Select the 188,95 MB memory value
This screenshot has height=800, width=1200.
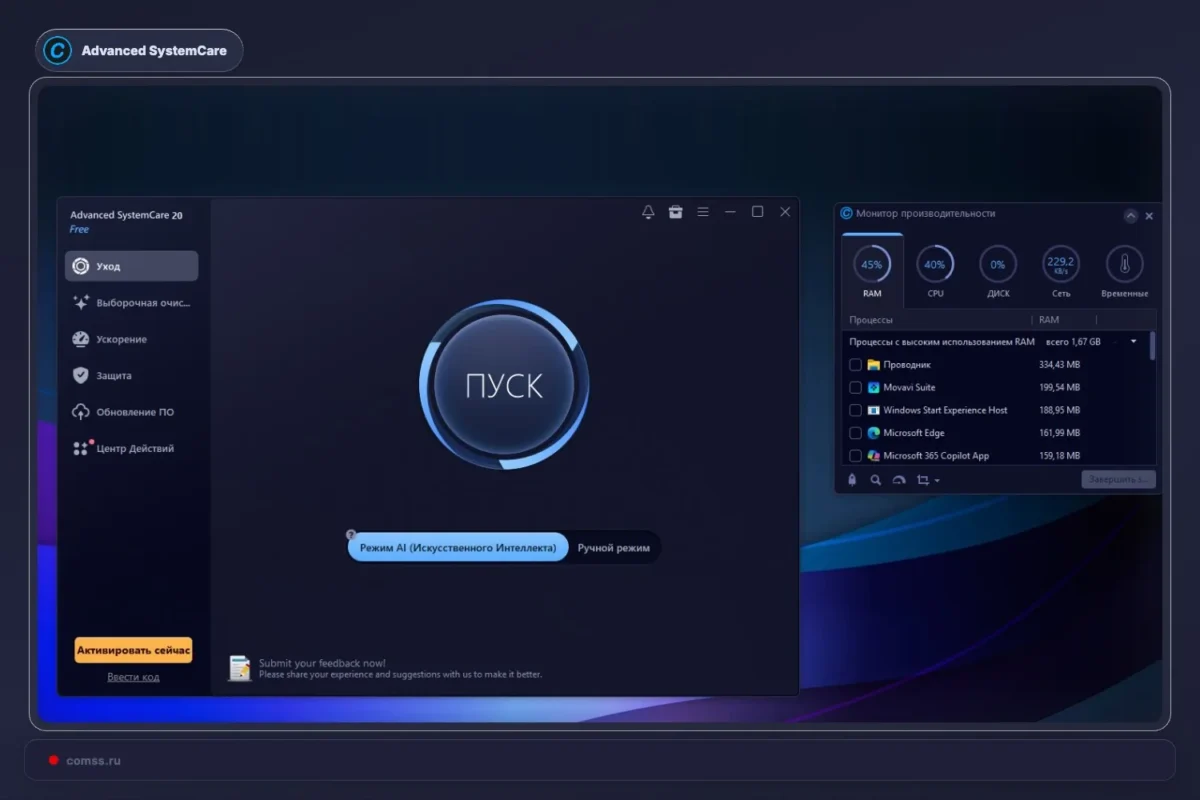[x=1059, y=410]
